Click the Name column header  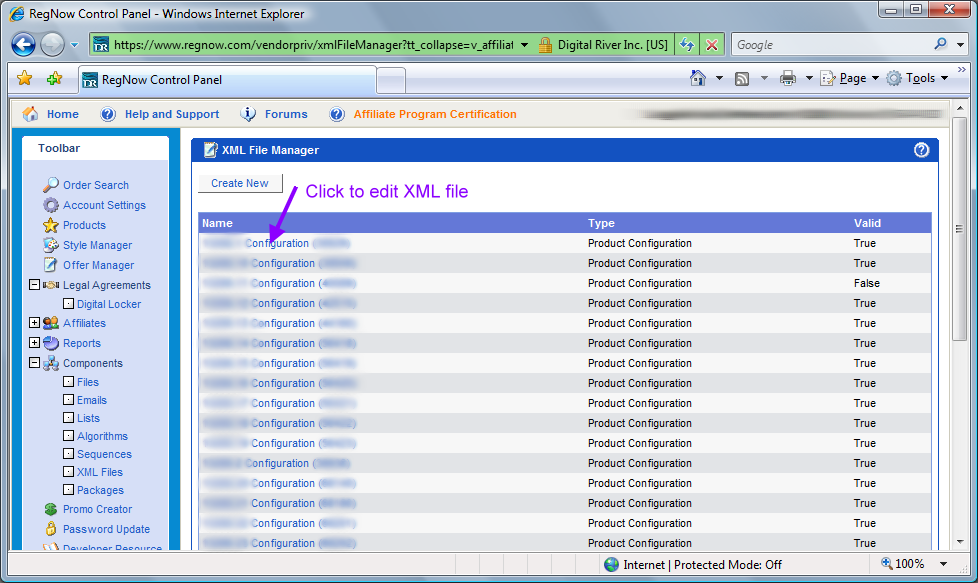217,223
